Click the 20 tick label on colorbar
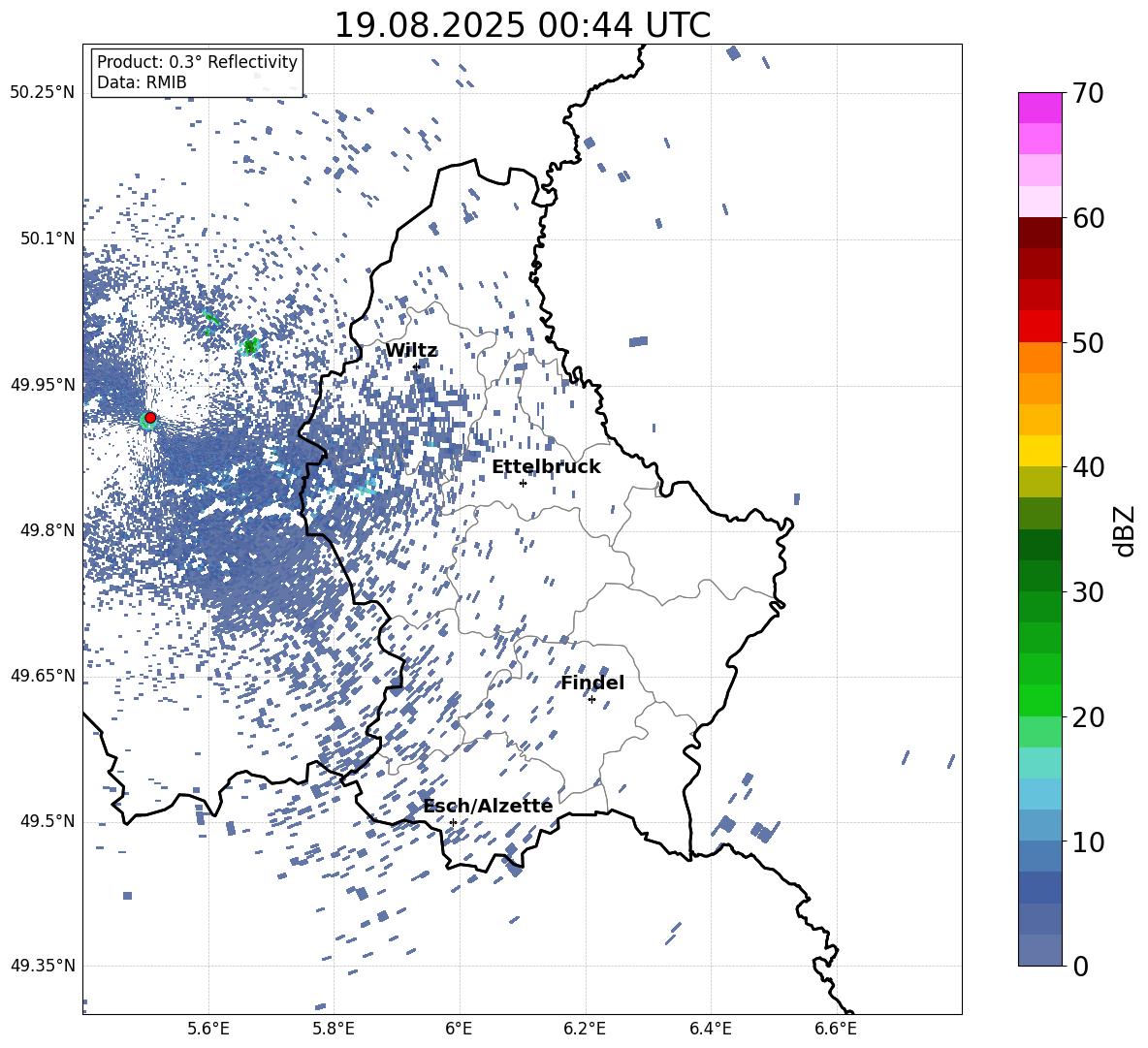This screenshot has height=1048, width=1148. point(1088,717)
